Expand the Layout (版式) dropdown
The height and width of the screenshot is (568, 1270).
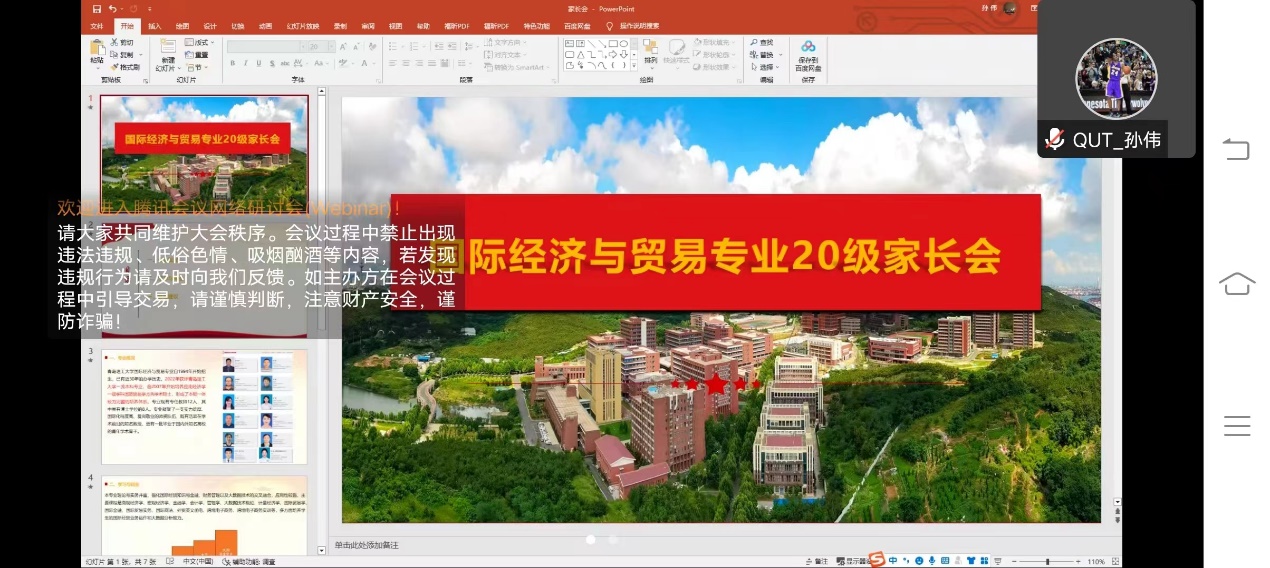tap(199, 43)
